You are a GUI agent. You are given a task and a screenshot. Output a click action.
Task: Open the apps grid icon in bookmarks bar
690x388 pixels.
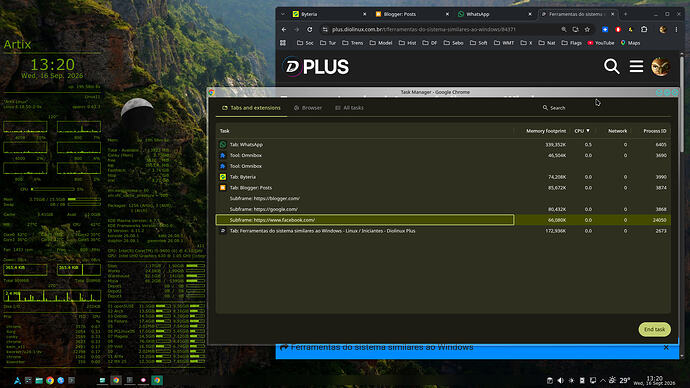[x=283, y=43]
